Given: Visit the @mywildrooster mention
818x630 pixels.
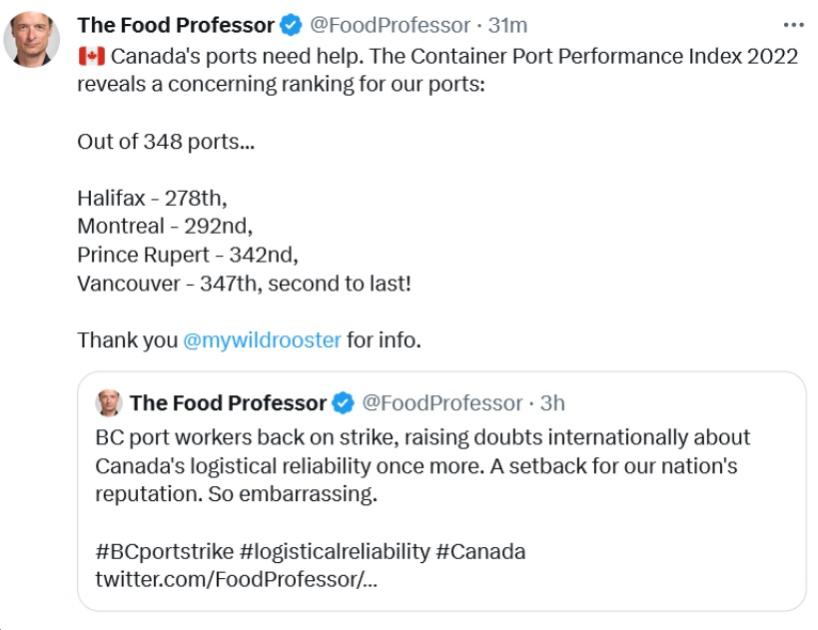Looking at the screenshot, I should click(x=262, y=340).
